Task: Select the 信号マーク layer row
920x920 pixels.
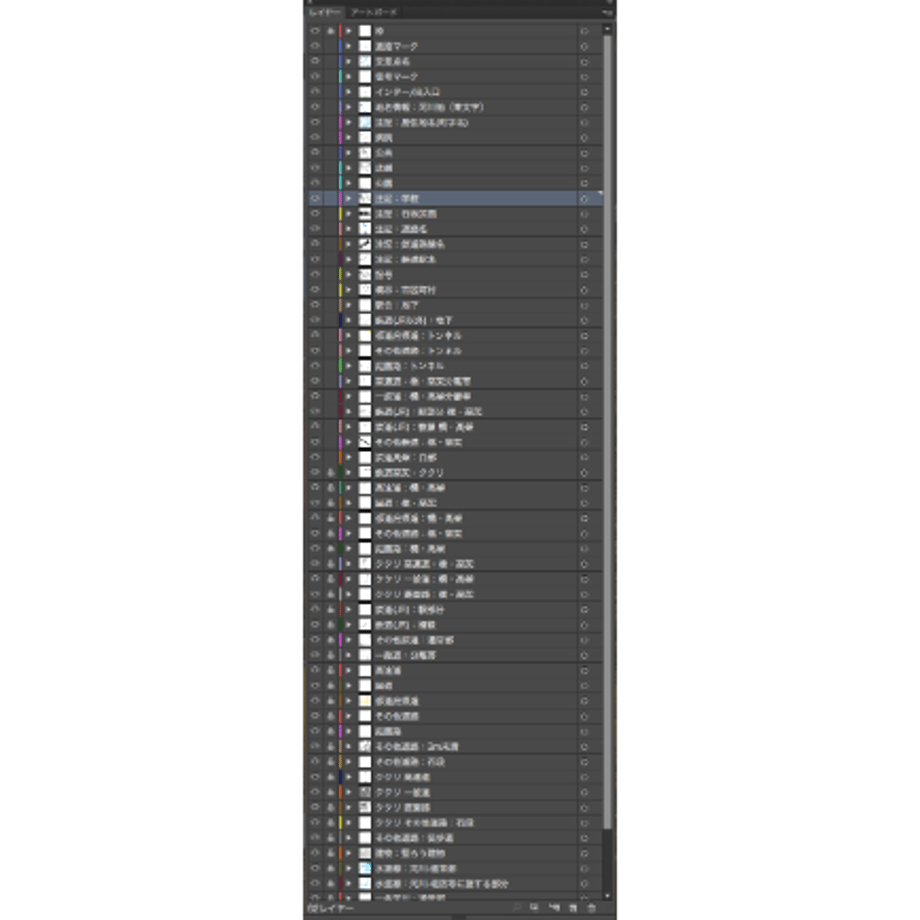Action: tap(455, 76)
